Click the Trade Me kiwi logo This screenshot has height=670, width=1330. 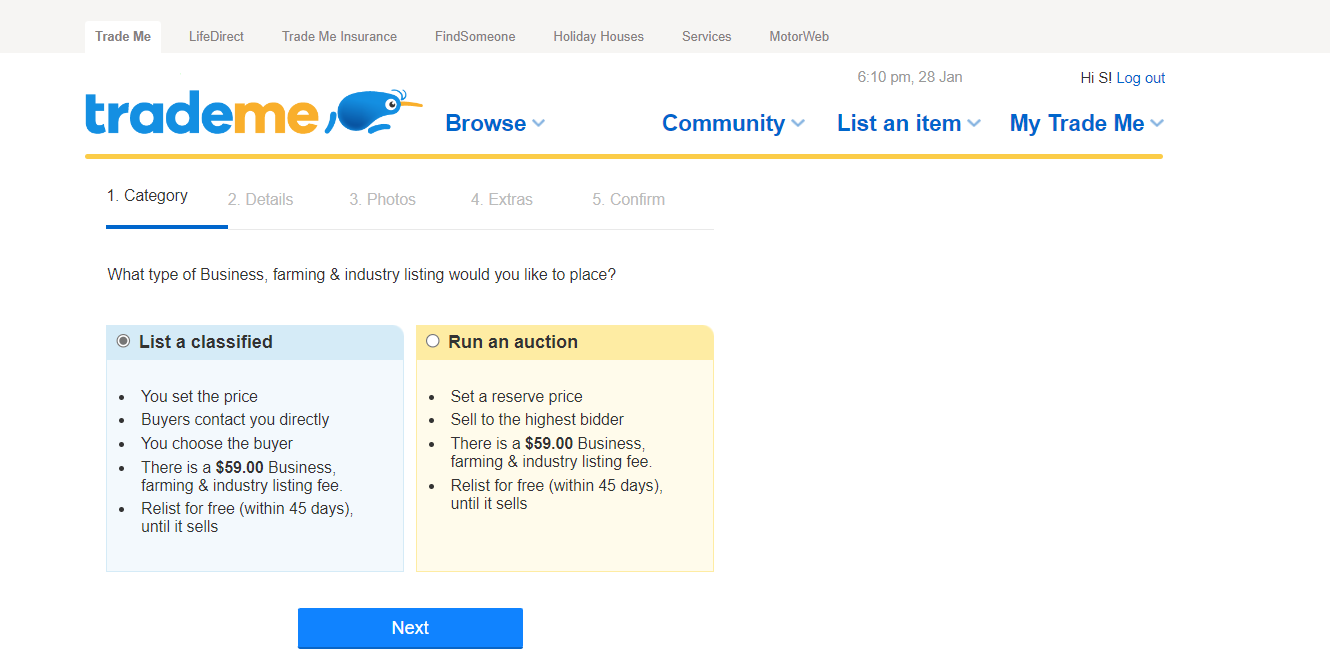[253, 114]
